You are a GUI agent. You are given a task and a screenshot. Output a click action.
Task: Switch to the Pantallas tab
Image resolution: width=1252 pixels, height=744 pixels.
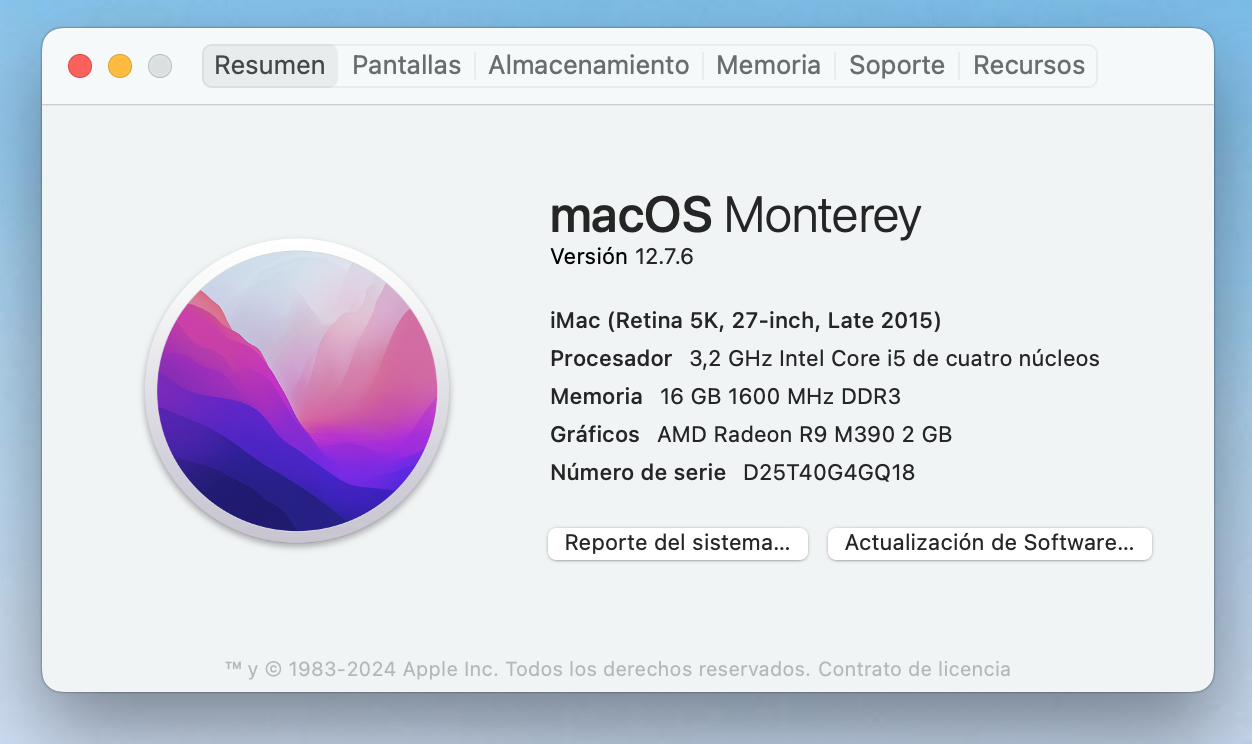coord(406,66)
